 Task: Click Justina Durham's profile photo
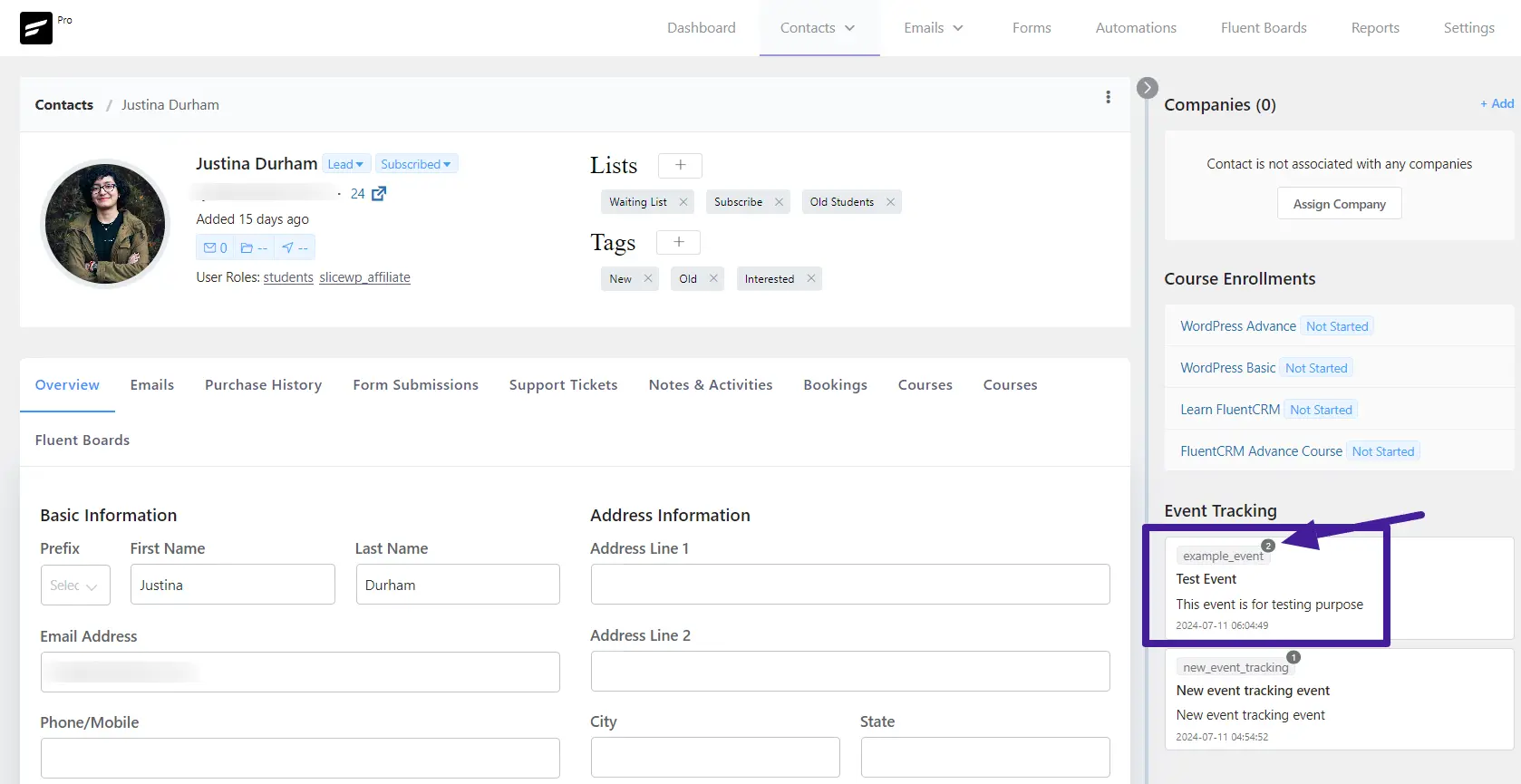pos(105,224)
